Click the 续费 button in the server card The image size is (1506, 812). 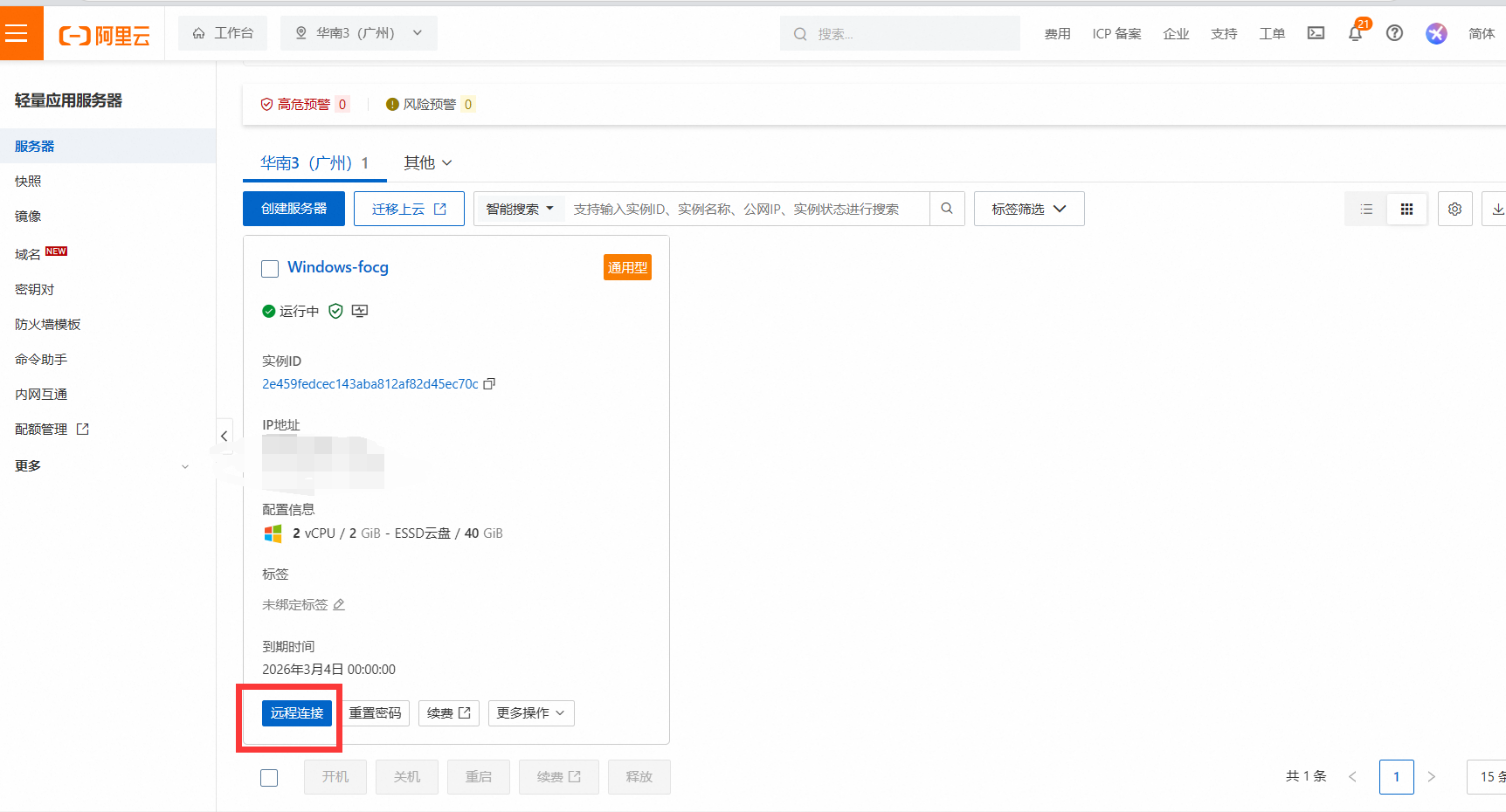(x=449, y=713)
